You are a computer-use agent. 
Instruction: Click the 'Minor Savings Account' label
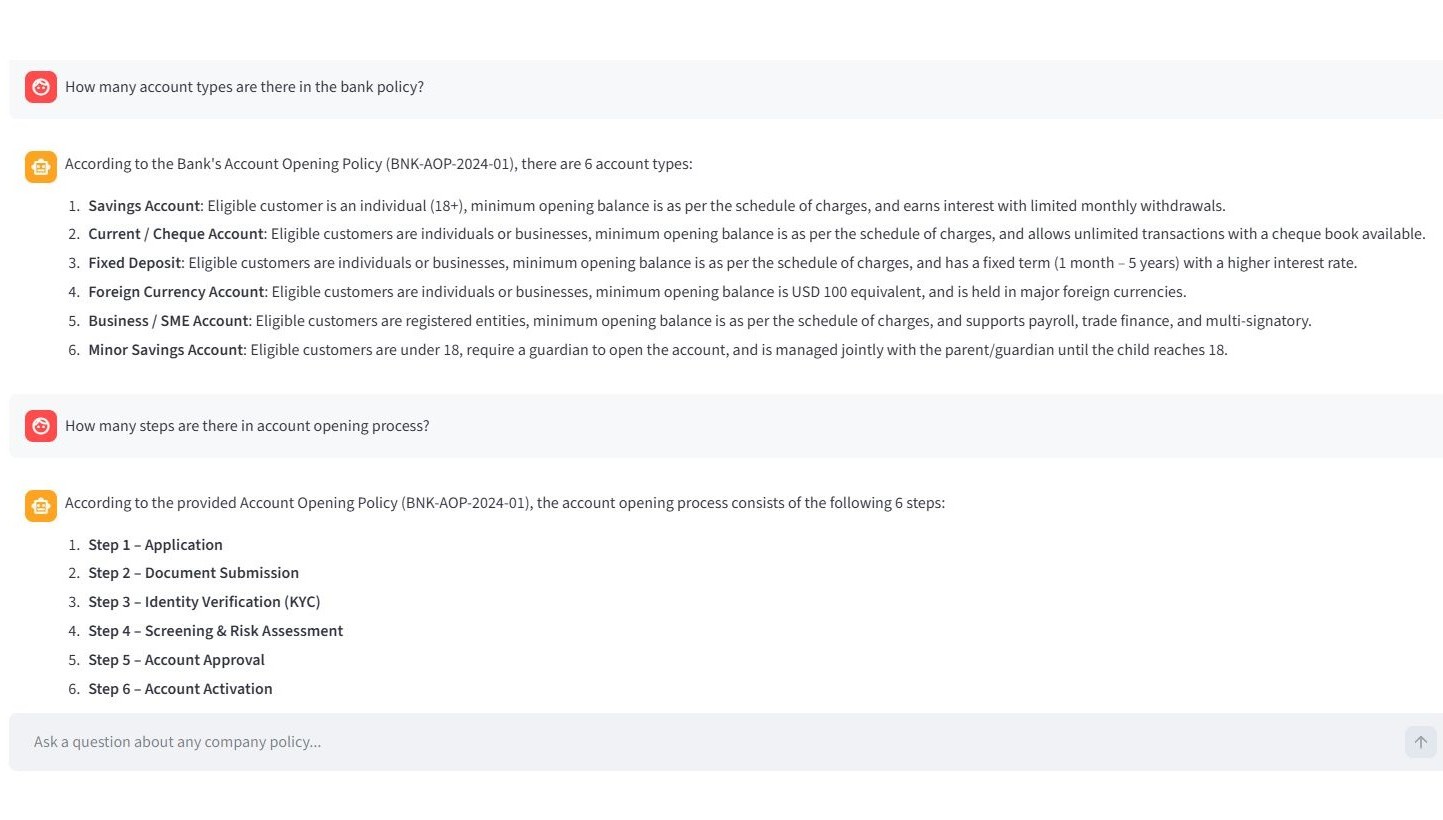[165, 350]
